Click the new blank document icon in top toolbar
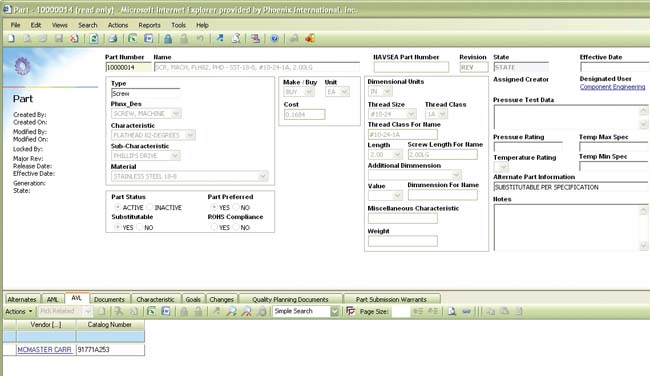 (12, 39)
